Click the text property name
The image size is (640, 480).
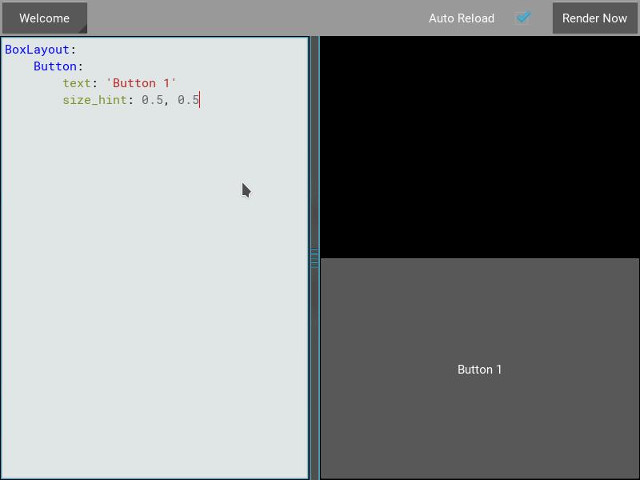(x=76, y=83)
